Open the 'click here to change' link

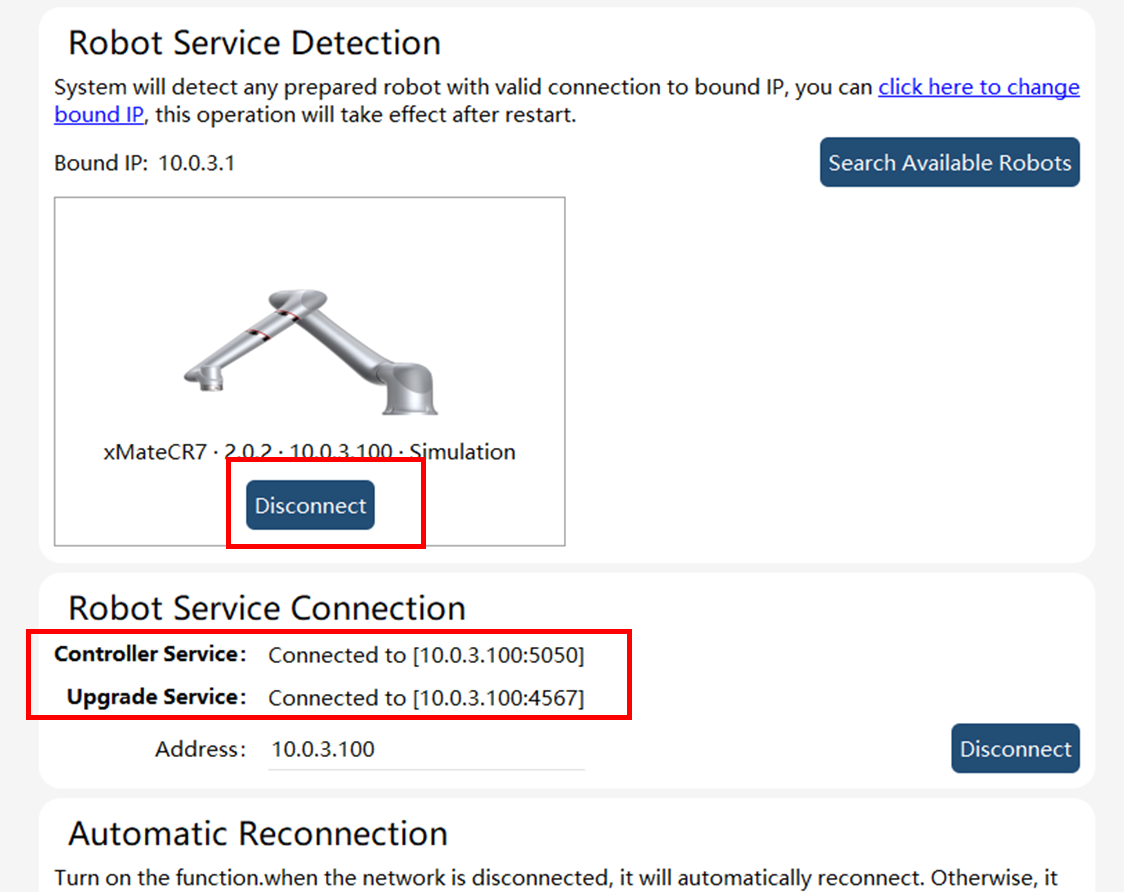coord(978,87)
